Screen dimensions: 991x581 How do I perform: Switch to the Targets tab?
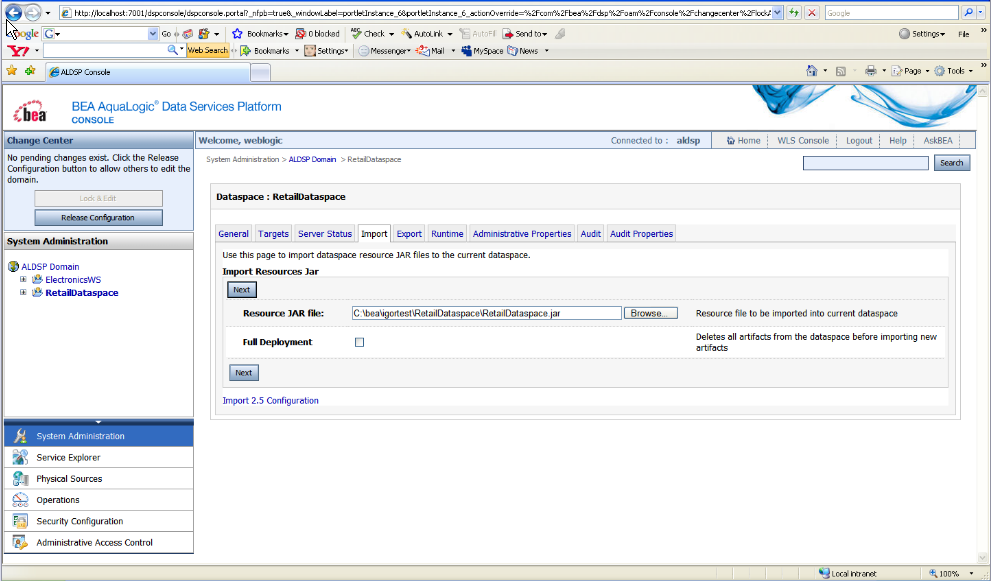tap(273, 233)
